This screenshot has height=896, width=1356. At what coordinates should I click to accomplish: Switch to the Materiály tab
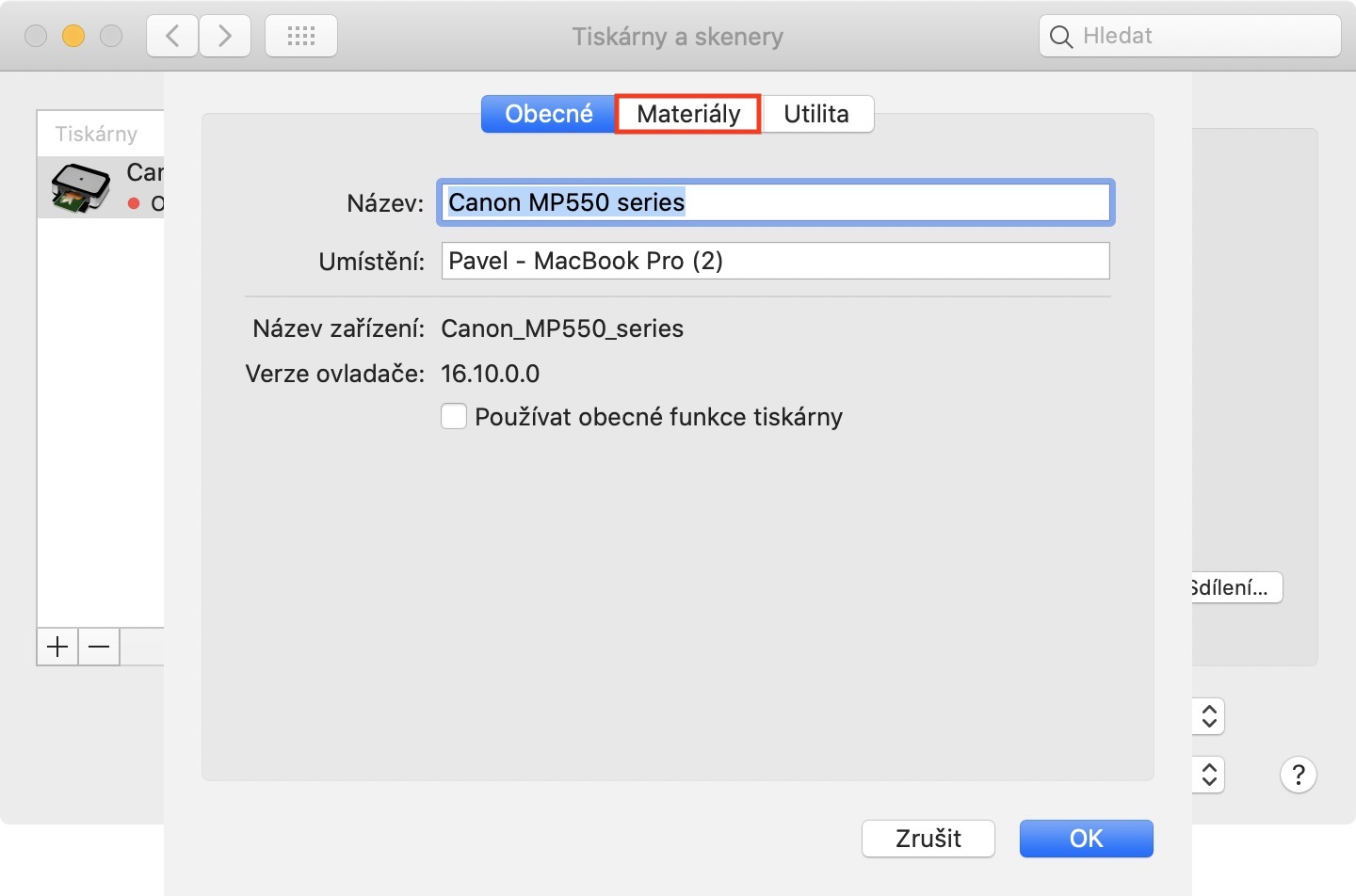[x=688, y=114]
